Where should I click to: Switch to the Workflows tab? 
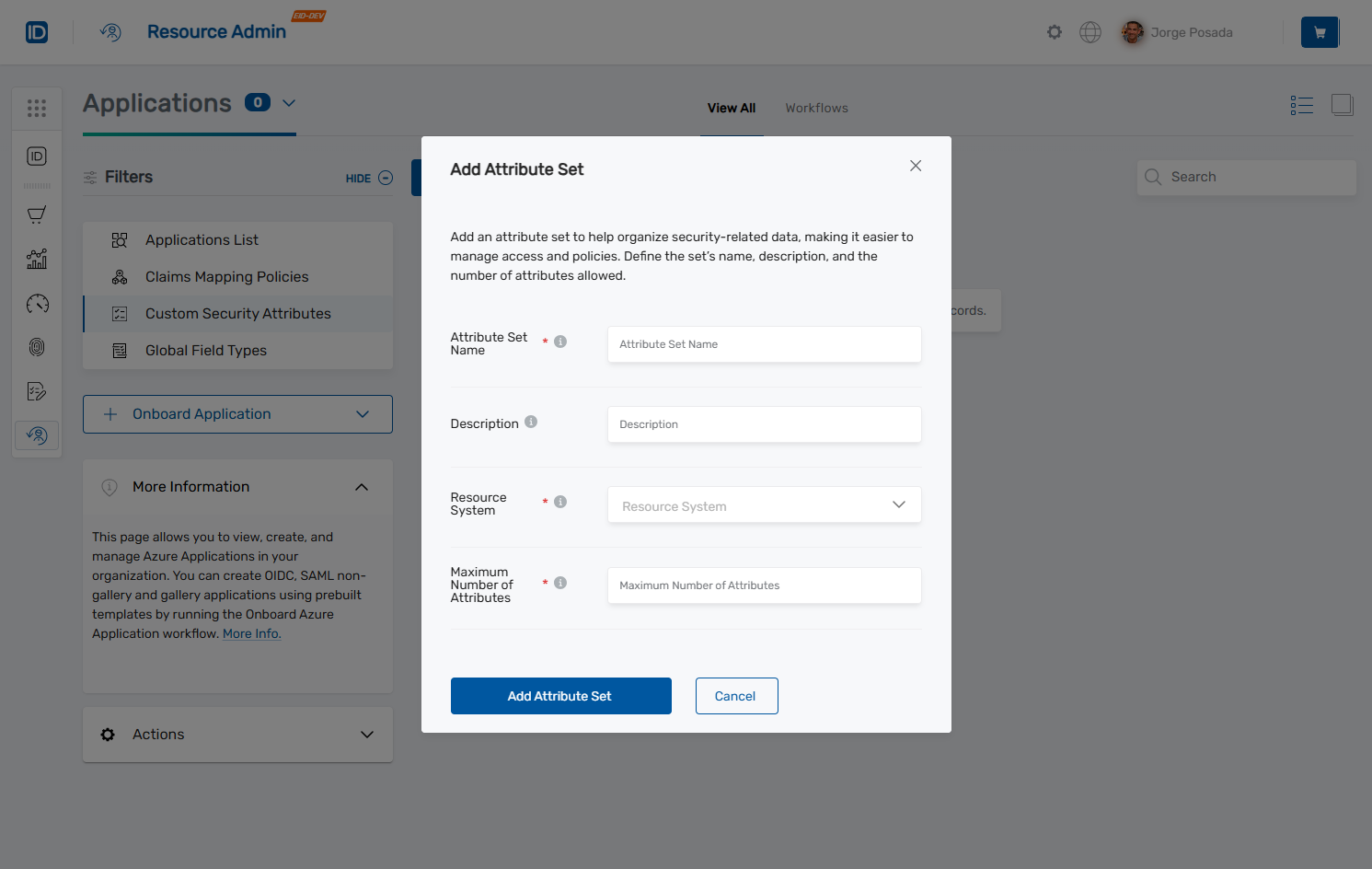(x=816, y=108)
